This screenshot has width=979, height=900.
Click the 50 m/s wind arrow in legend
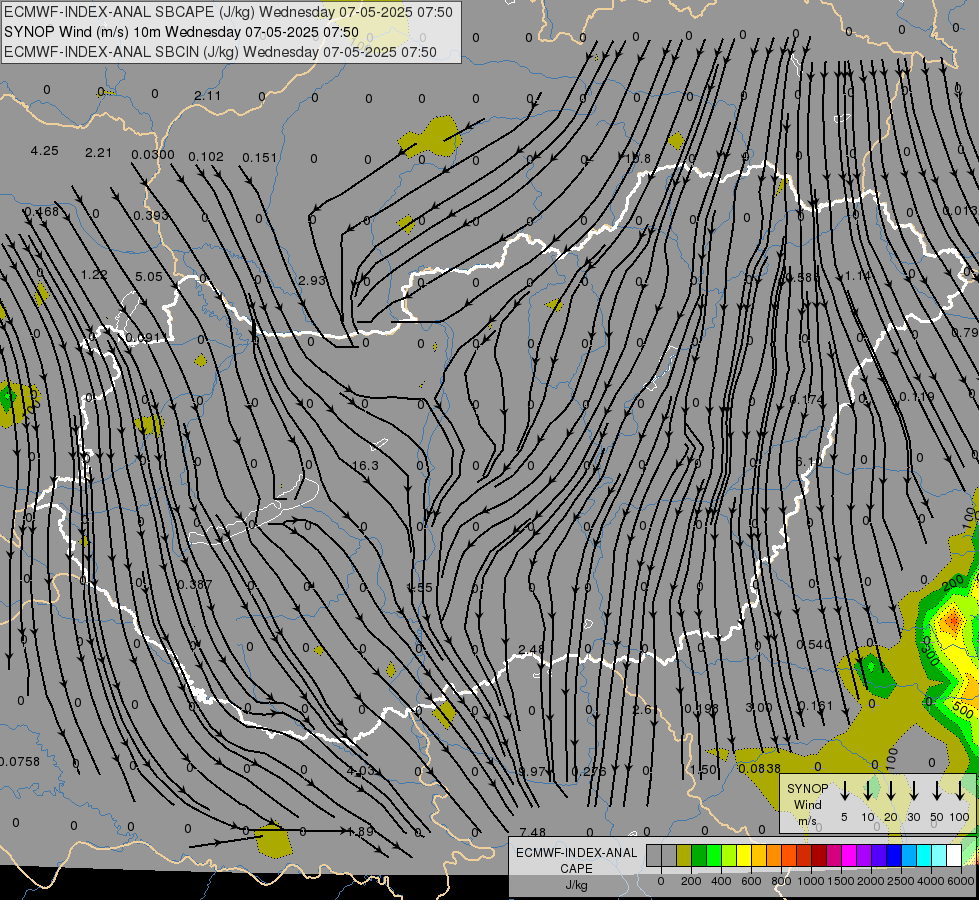937,791
